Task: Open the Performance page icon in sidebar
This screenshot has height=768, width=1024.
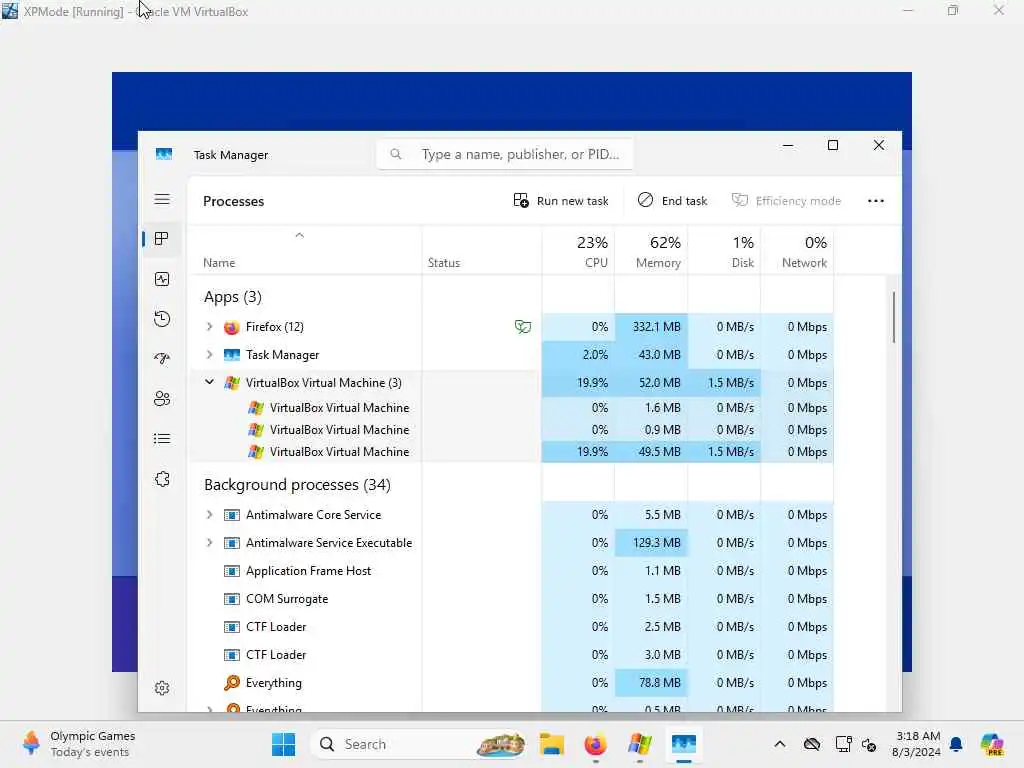Action: coord(162,280)
